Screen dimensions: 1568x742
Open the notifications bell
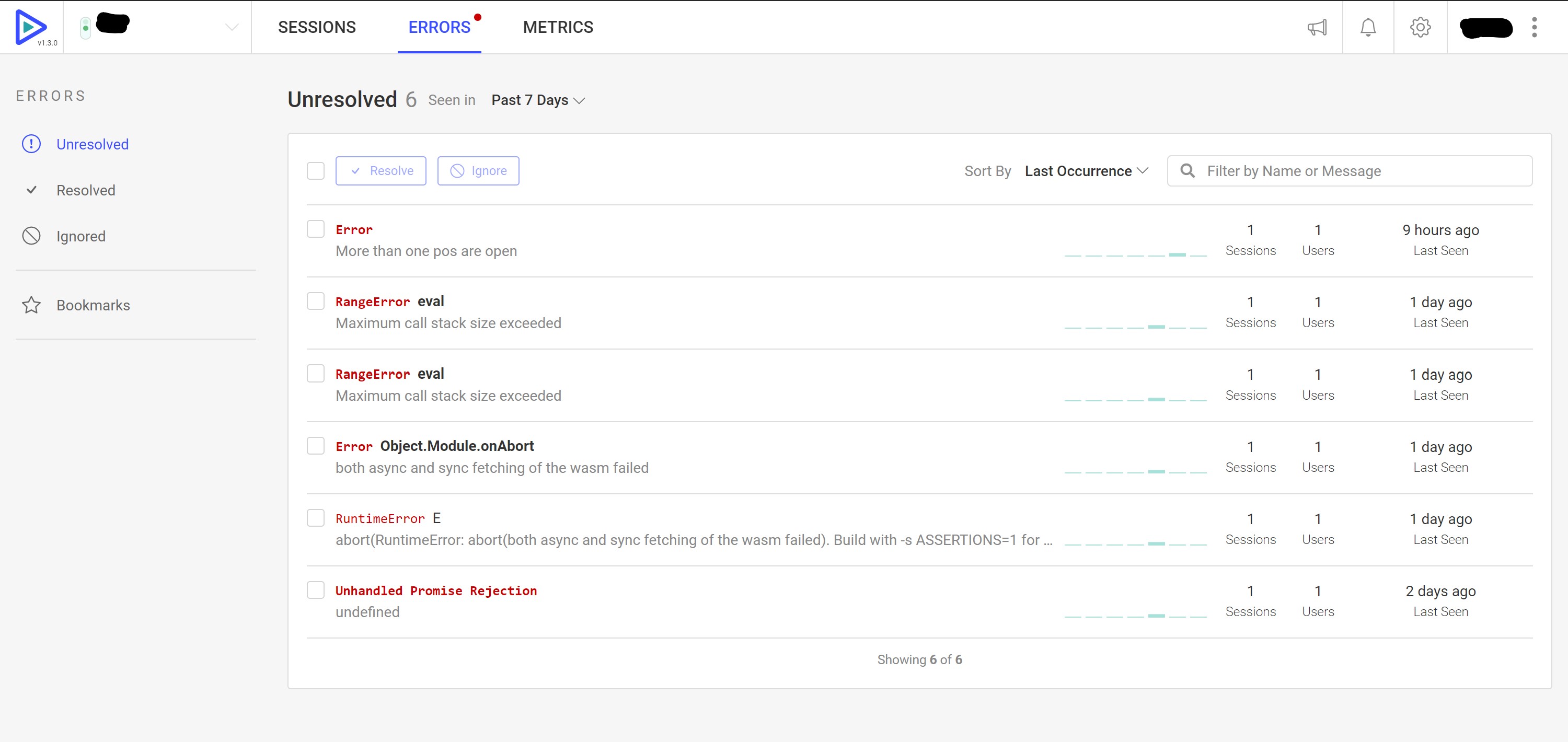coord(1368,27)
